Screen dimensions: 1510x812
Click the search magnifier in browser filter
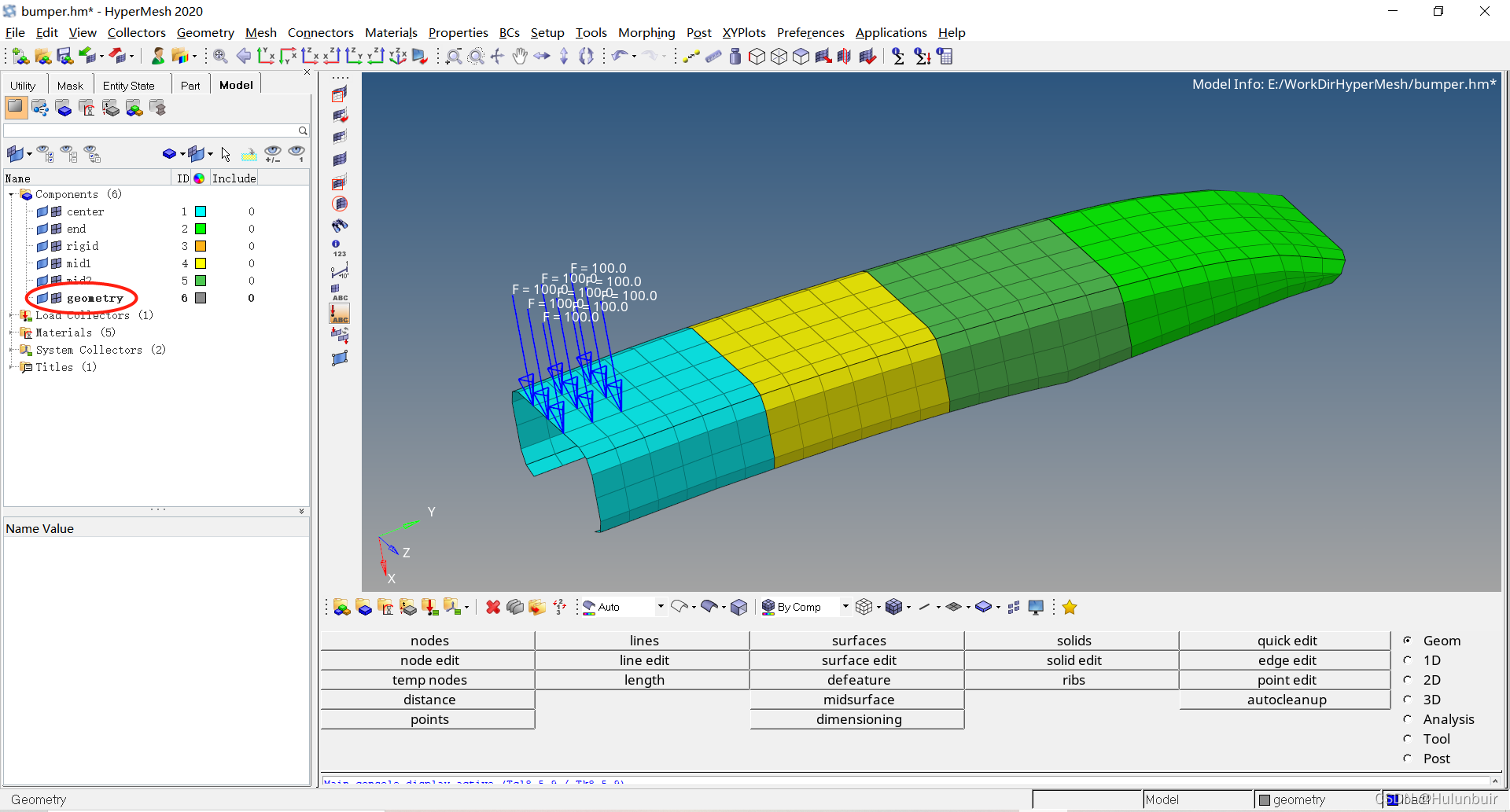303,130
